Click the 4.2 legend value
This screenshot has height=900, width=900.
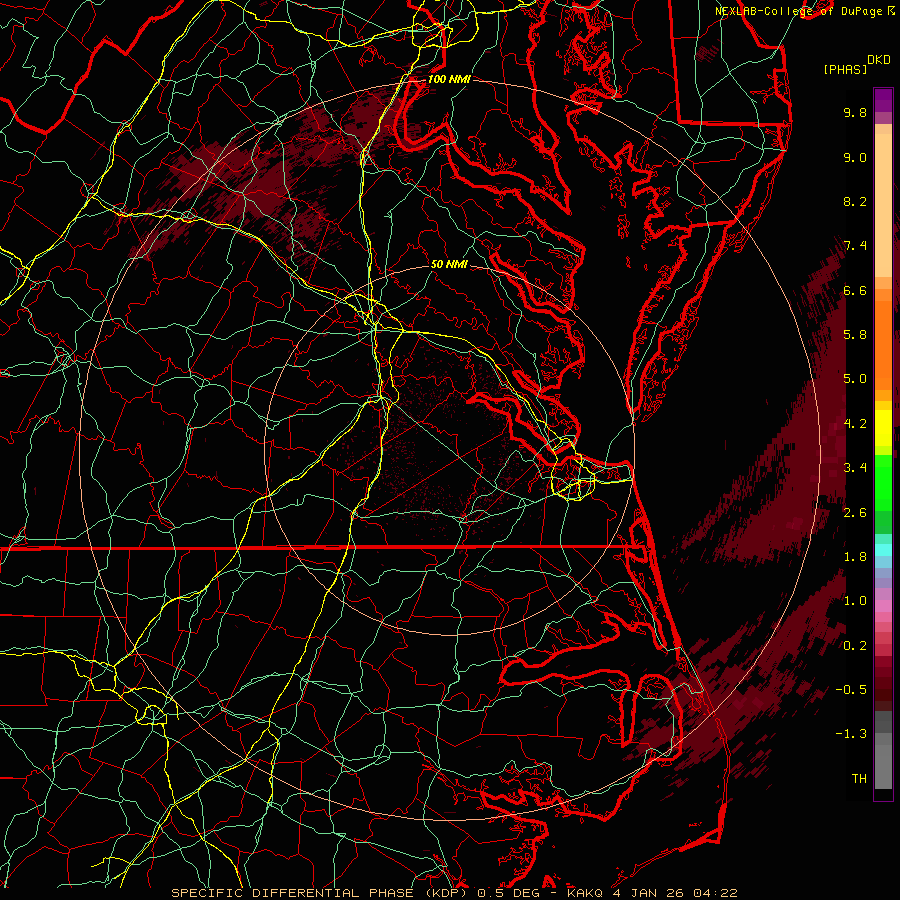coord(855,424)
